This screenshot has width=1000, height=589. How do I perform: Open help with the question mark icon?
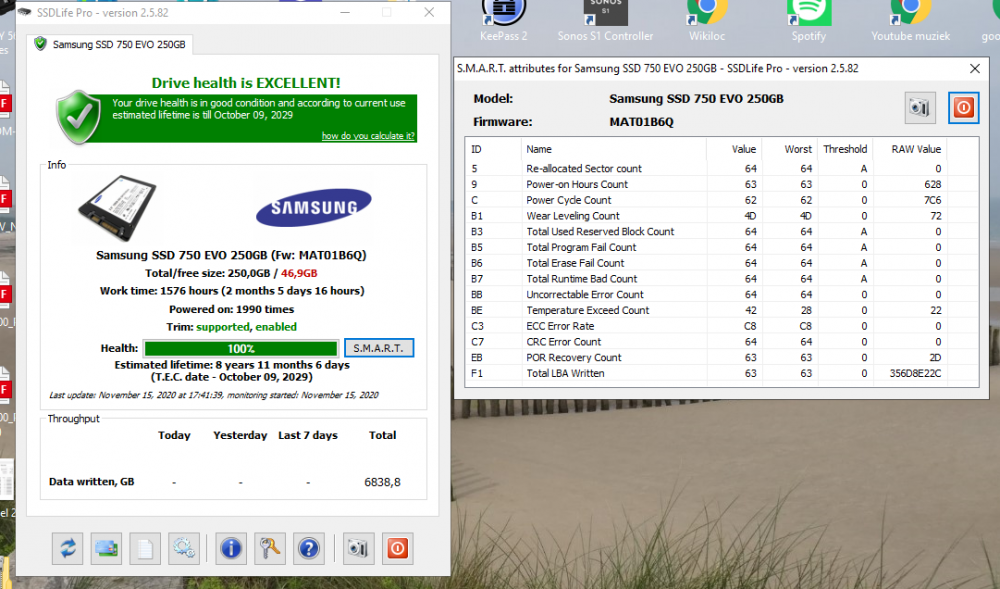(x=309, y=548)
